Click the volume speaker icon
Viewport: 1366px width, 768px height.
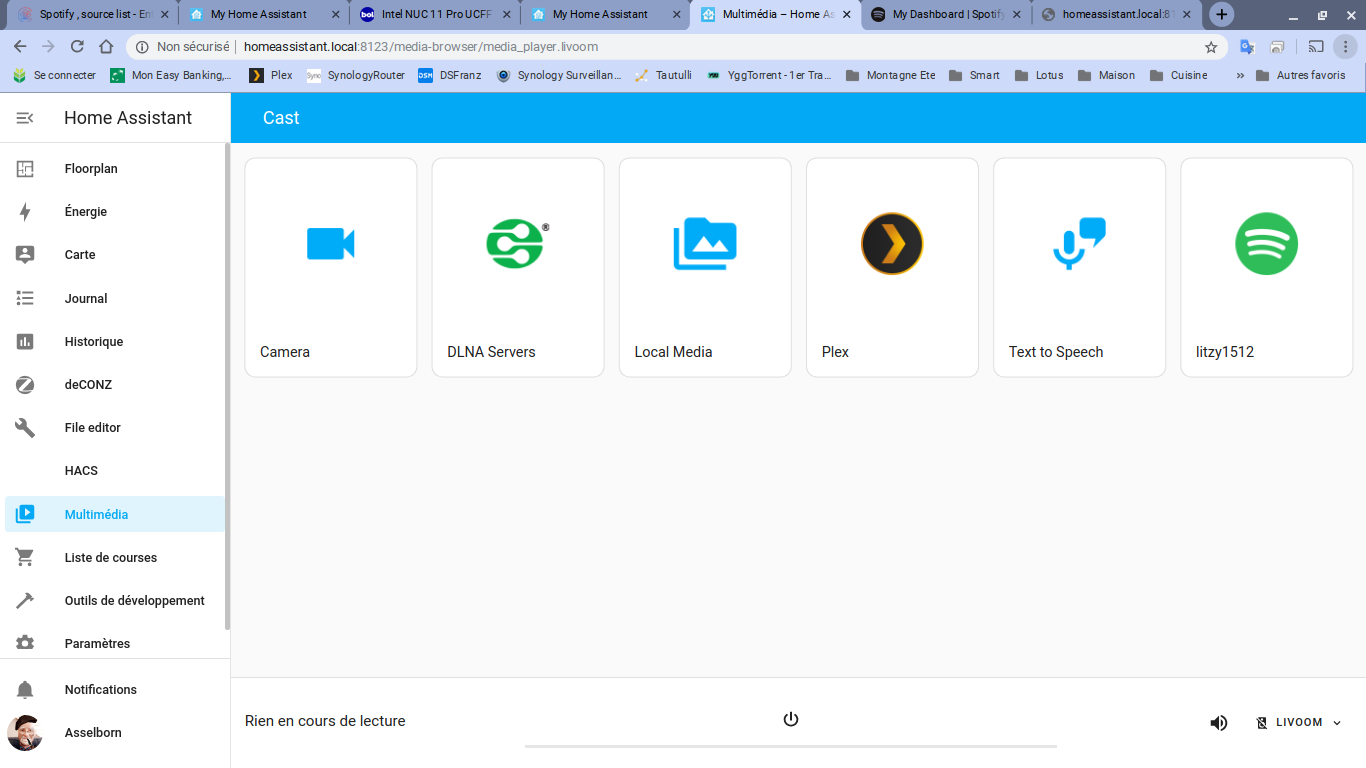1219,723
